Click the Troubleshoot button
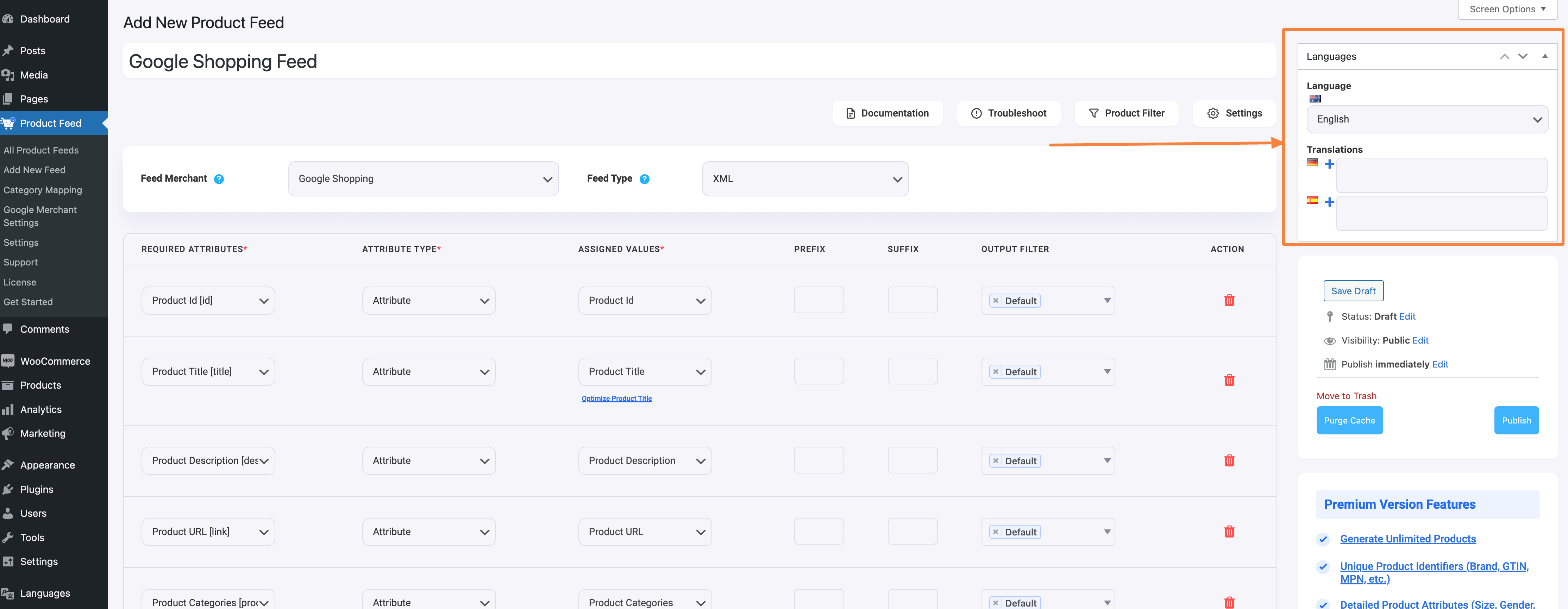The height and width of the screenshot is (609, 1568). (1008, 113)
